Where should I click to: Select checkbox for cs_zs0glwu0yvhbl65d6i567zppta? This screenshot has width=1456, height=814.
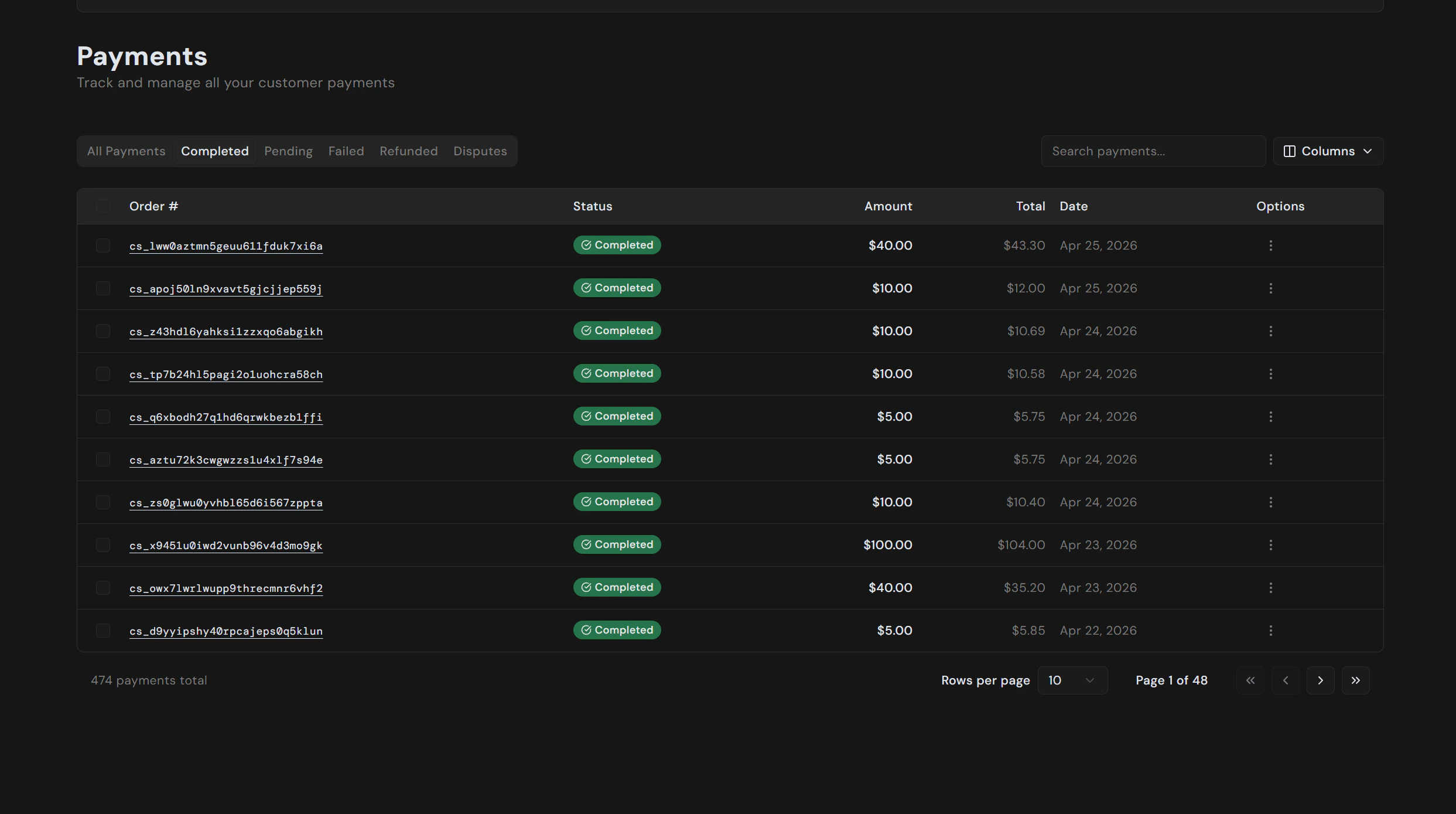click(103, 502)
